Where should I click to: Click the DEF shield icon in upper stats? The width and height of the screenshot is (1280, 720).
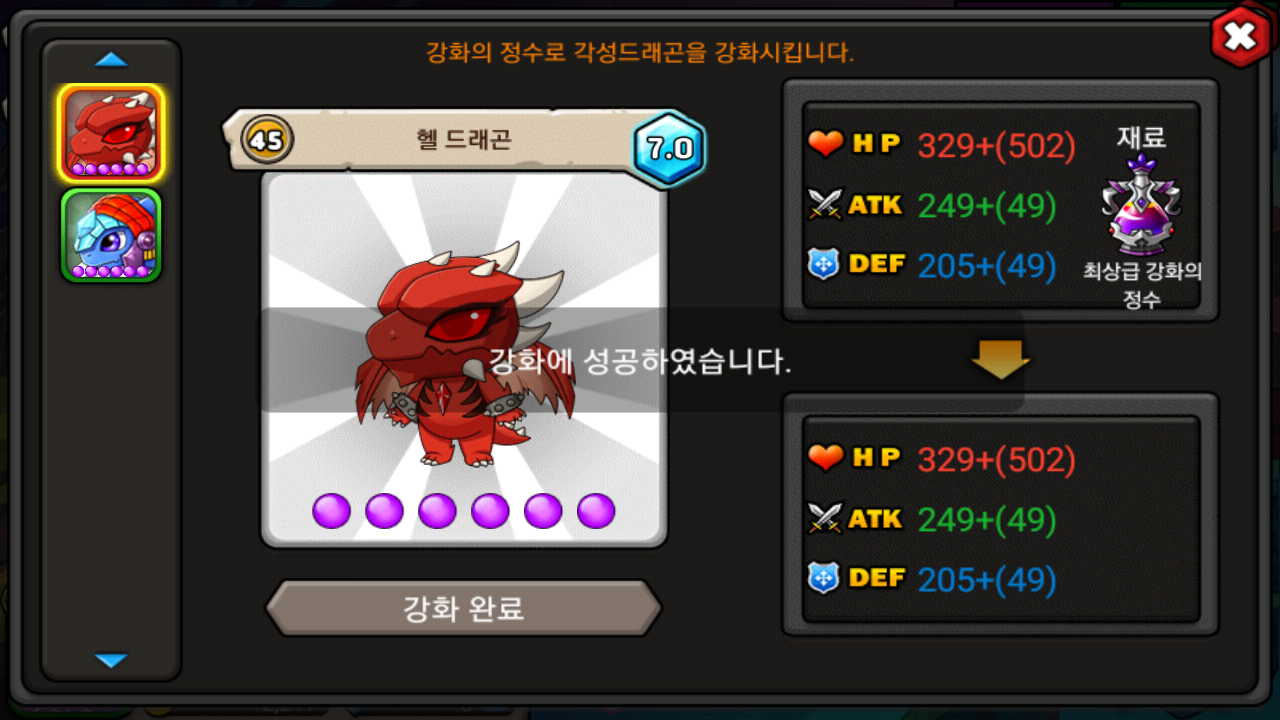click(x=824, y=264)
